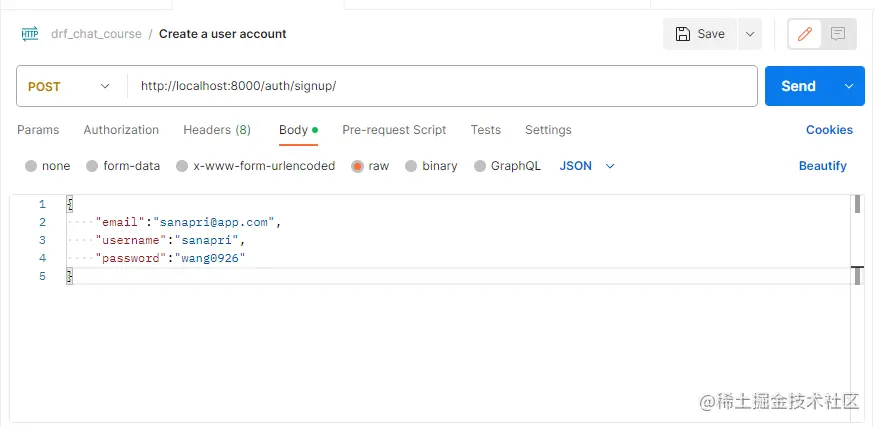Click the request URL field
This screenshot has height=427, width=875.
(442, 86)
